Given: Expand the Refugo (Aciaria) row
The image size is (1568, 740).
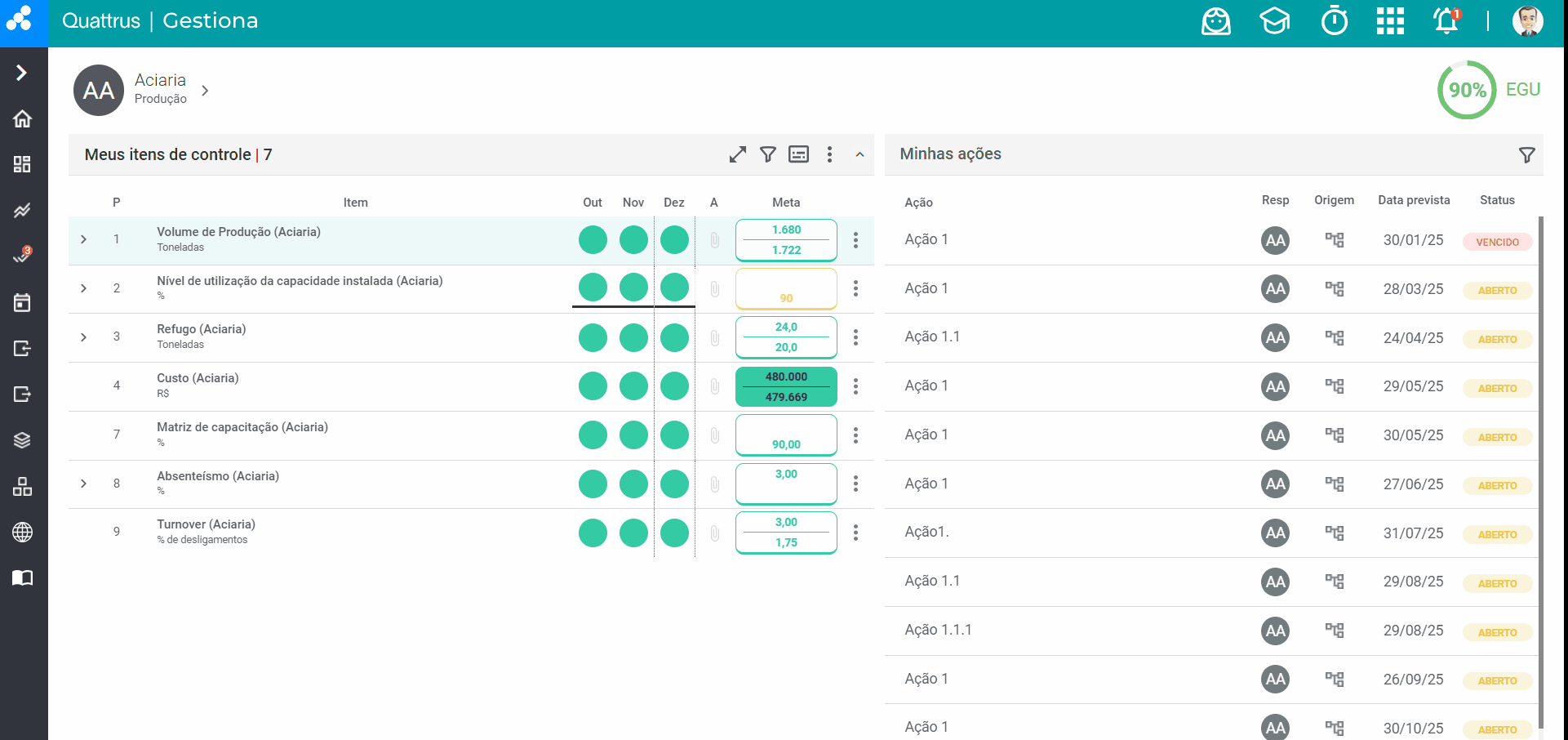Looking at the screenshot, I should (84, 337).
